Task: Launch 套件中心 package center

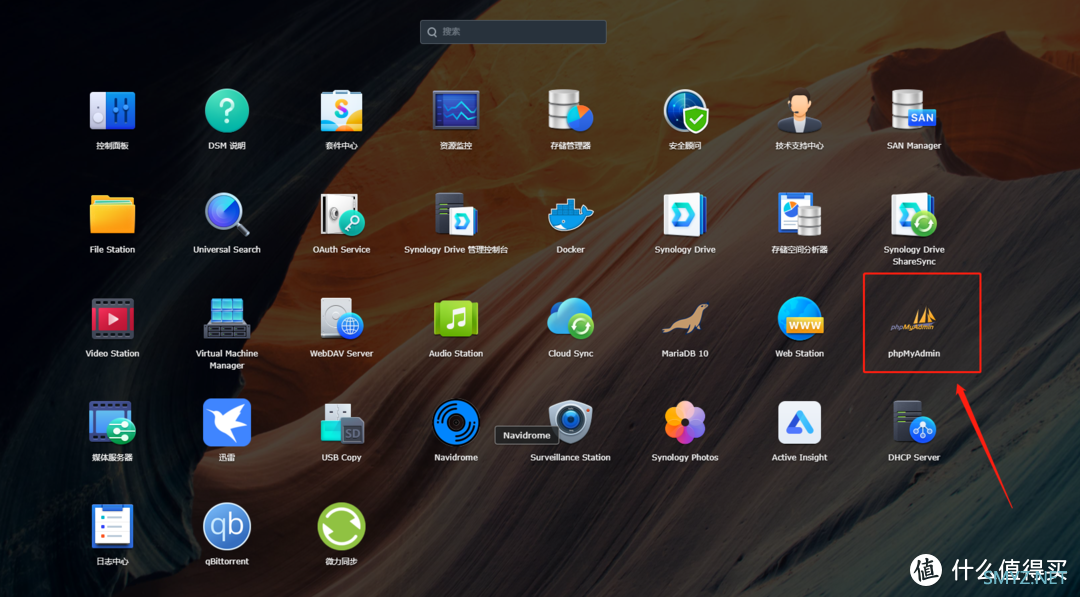Action: pyautogui.click(x=341, y=111)
